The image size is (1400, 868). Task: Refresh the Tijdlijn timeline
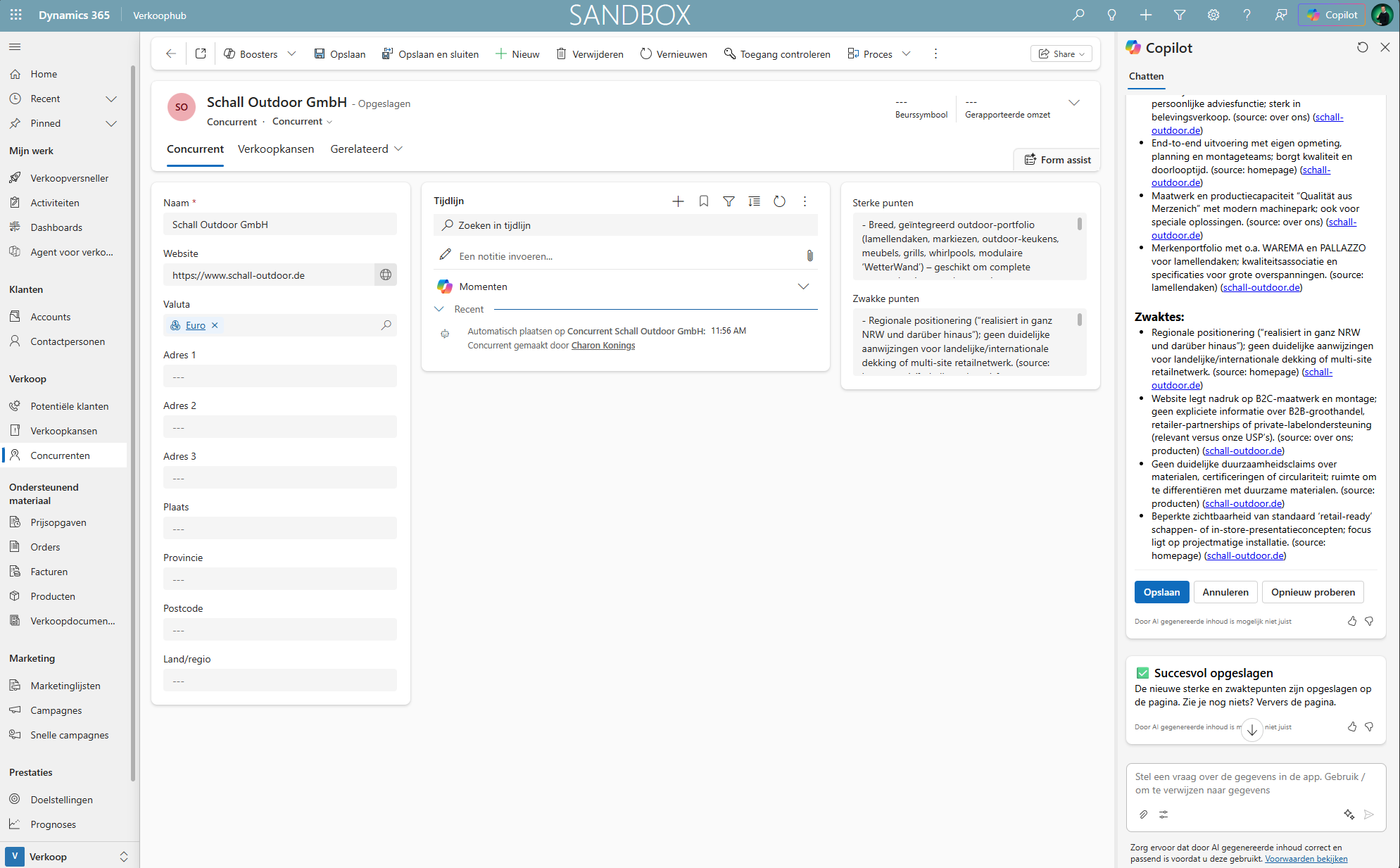pyautogui.click(x=779, y=201)
